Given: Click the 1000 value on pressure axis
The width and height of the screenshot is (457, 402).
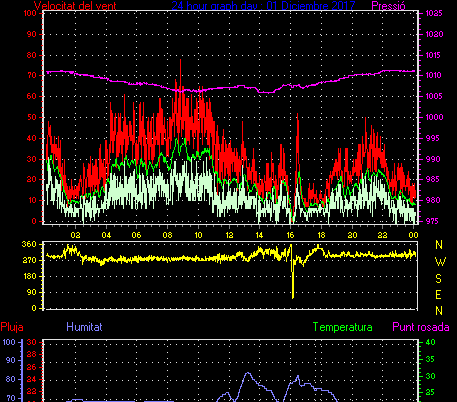Looking at the screenshot, I should (434, 117).
